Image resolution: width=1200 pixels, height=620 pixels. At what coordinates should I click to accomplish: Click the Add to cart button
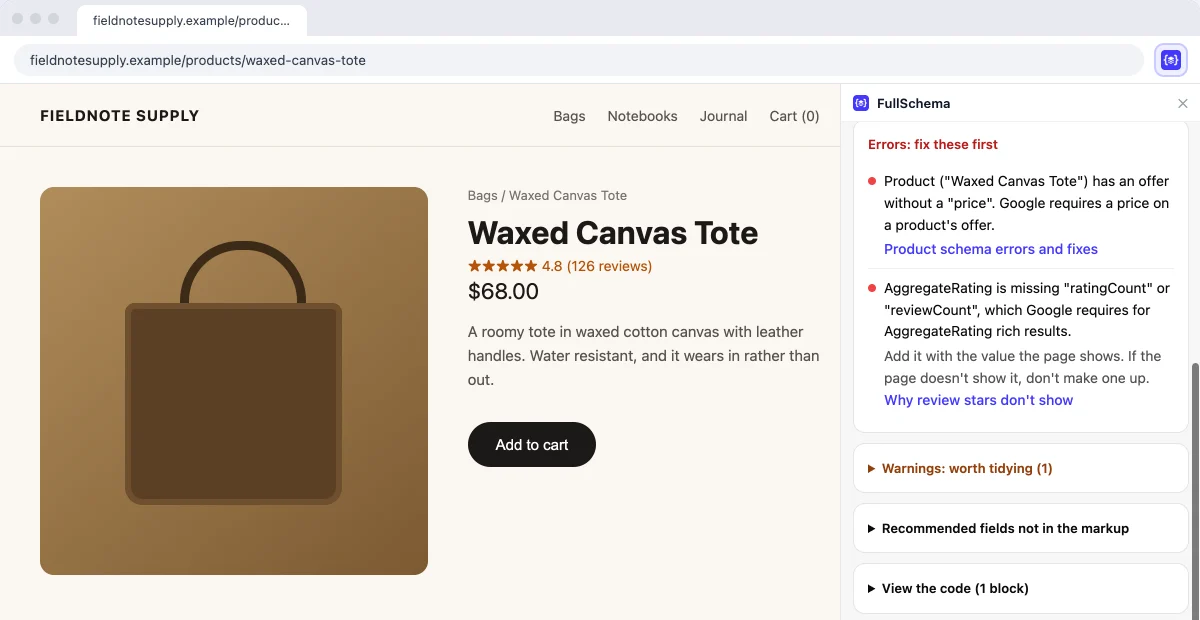click(532, 445)
